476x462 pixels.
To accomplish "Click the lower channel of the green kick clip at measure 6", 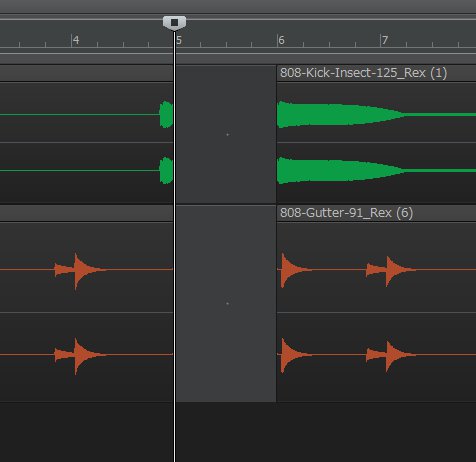I will pyautogui.click(x=340, y=170).
